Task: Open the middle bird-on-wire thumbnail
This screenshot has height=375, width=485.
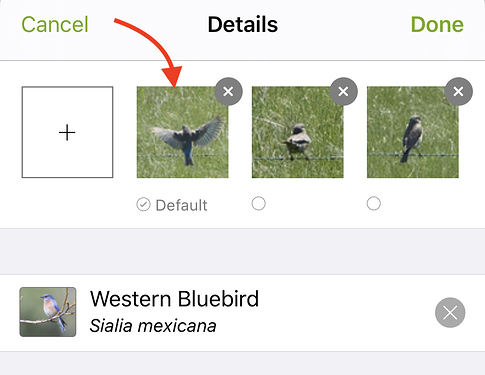Action: click(x=298, y=132)
